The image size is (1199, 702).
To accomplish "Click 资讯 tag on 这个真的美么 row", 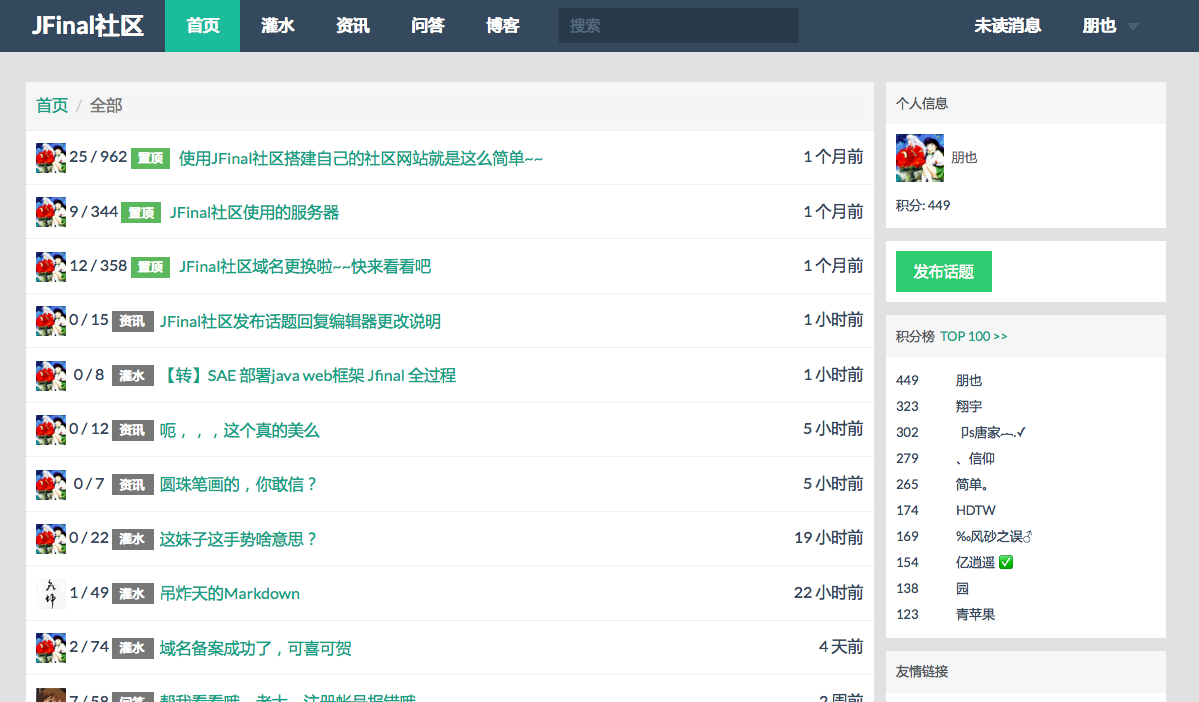I will [x=132, y=431].
